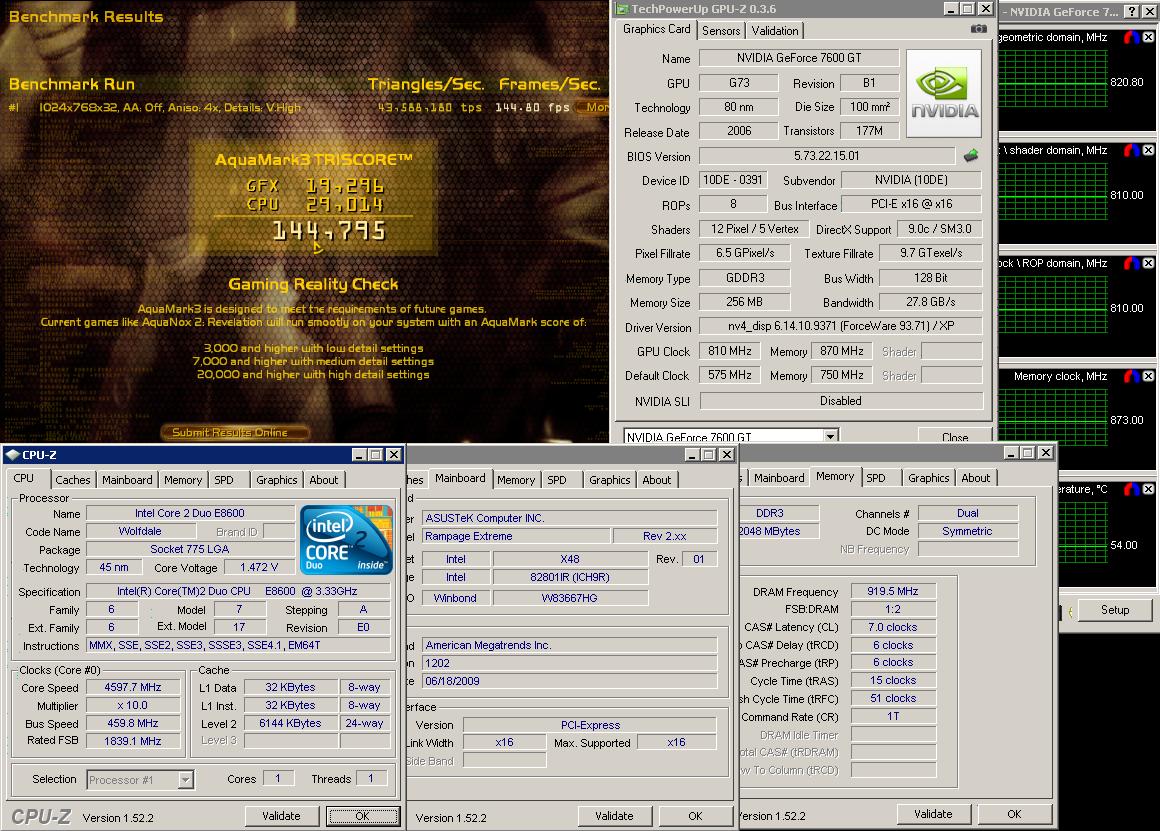Click Validate in the middle CPU-Z window
Screen dimensions: 1160x831
tap(615, 816)
